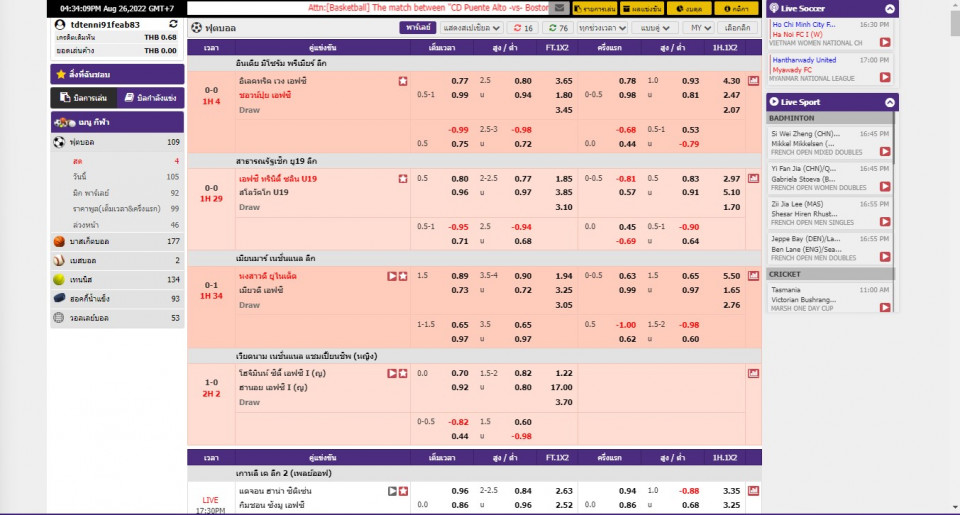Expand the tennis category showing 134
Screen dimensions: 960x515
(117, 279)
